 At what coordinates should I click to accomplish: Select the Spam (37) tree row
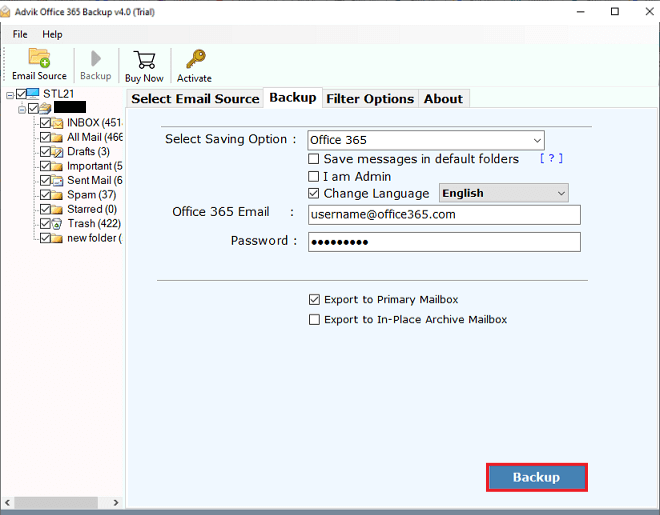click(92, 195)
